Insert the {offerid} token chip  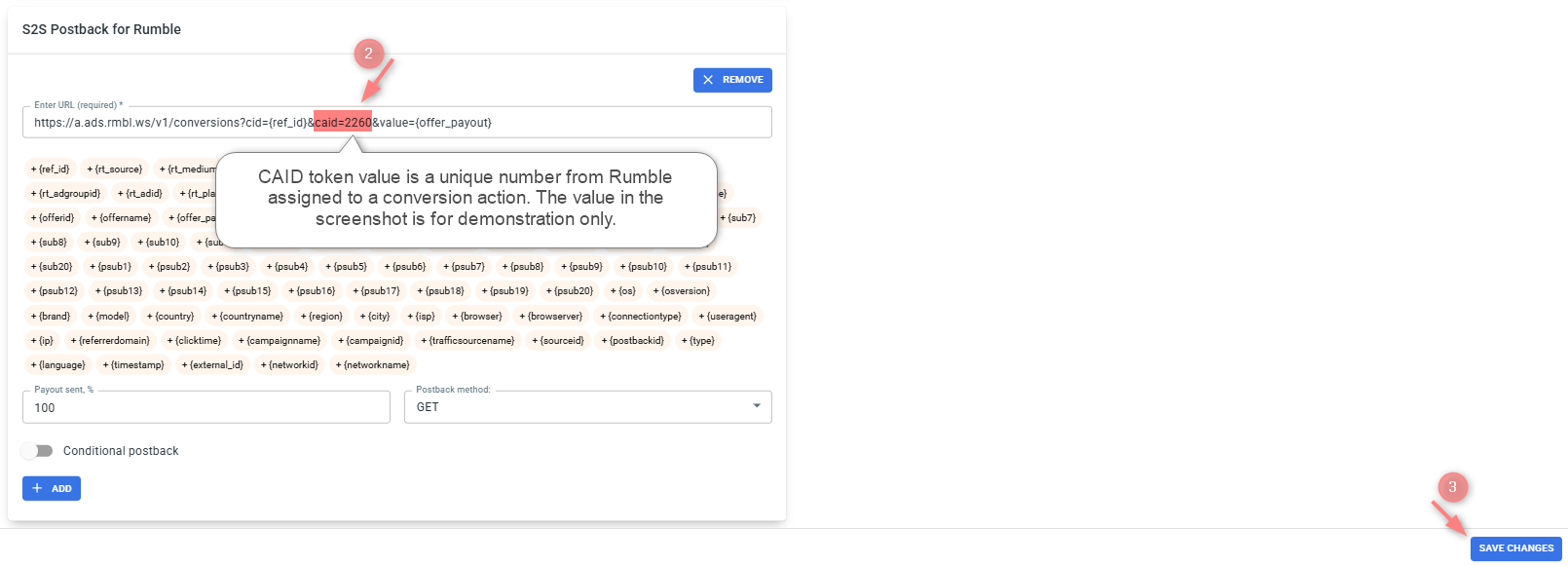point(53,218)
